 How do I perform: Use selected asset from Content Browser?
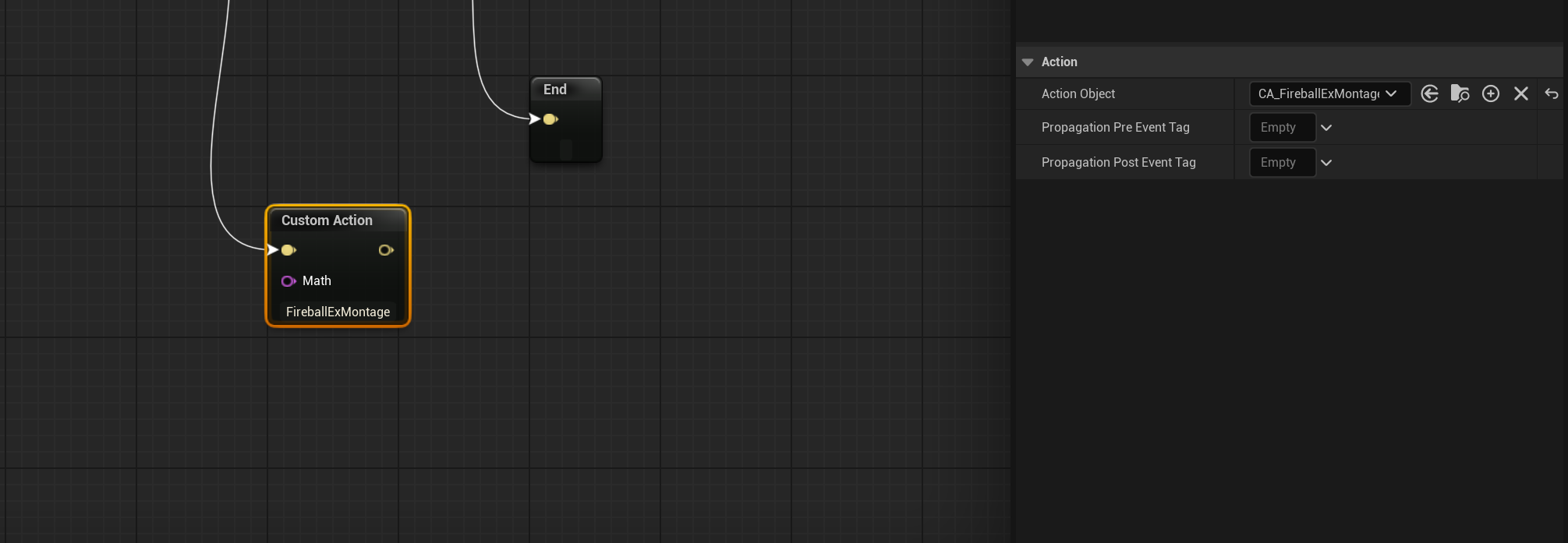[x=1429, y=94]
